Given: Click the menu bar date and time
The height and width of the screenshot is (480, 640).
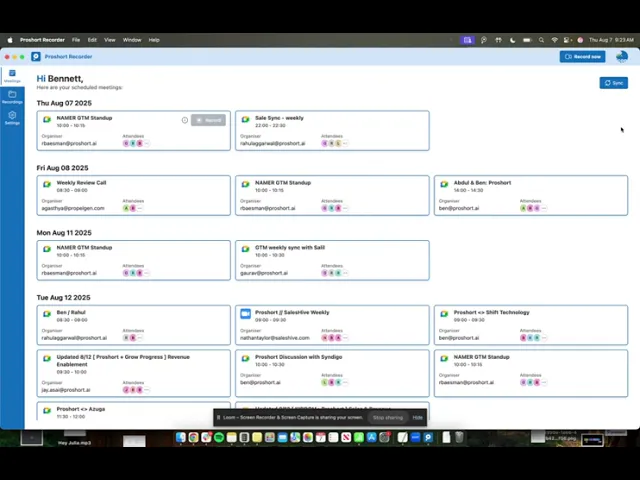Looking at the screenshot, I should click(x=611, y=40).
